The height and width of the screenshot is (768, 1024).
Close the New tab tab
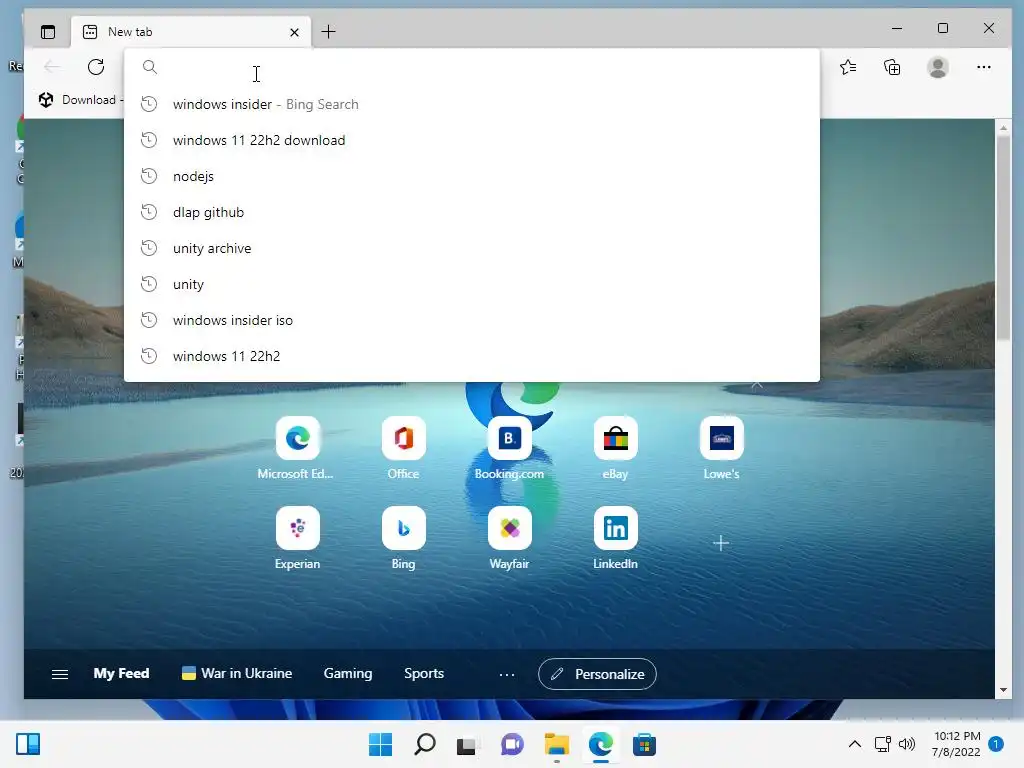pyautogui.click(x=295, y=32)
